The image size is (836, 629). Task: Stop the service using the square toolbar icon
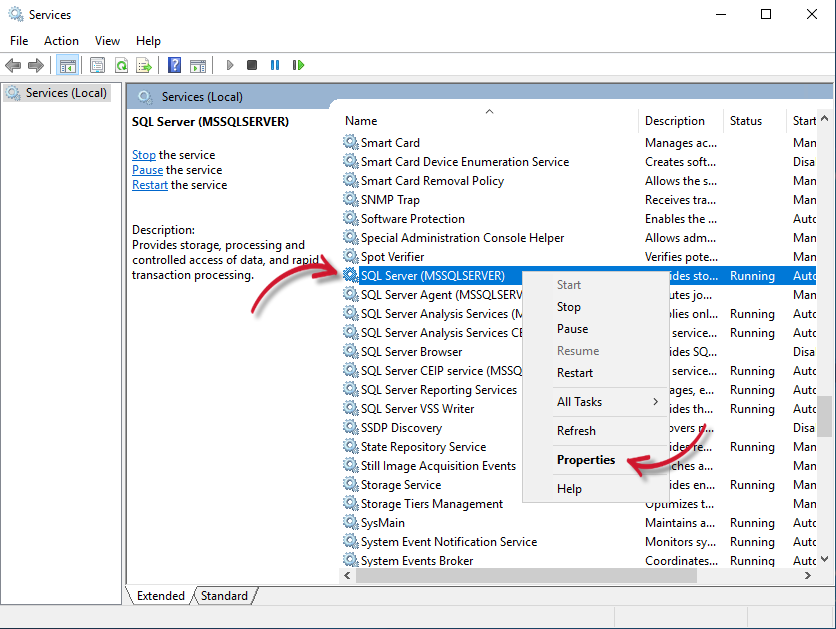click(252, 64)
